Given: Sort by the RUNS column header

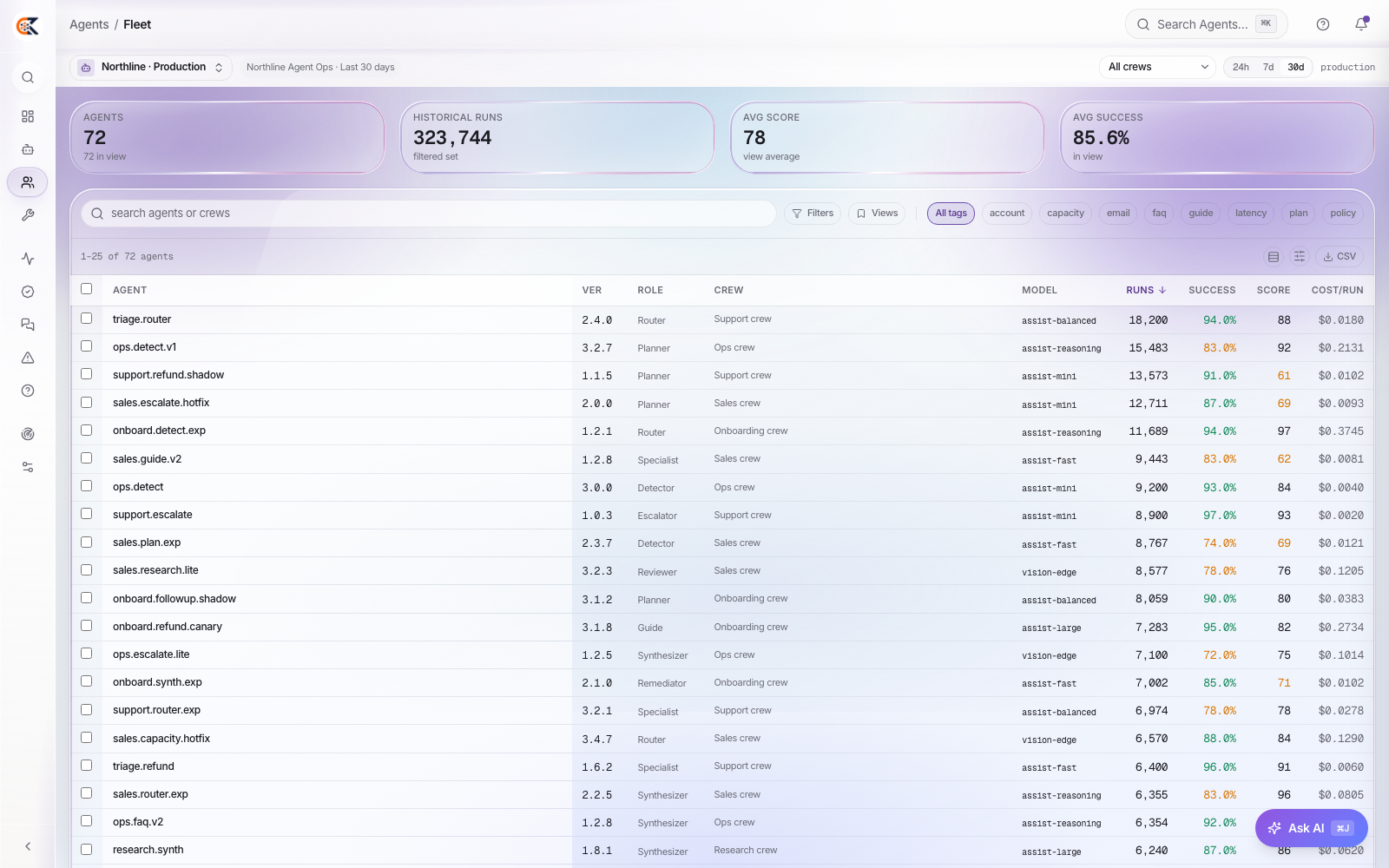Looking at the screenshot, I should point(1146,290).
